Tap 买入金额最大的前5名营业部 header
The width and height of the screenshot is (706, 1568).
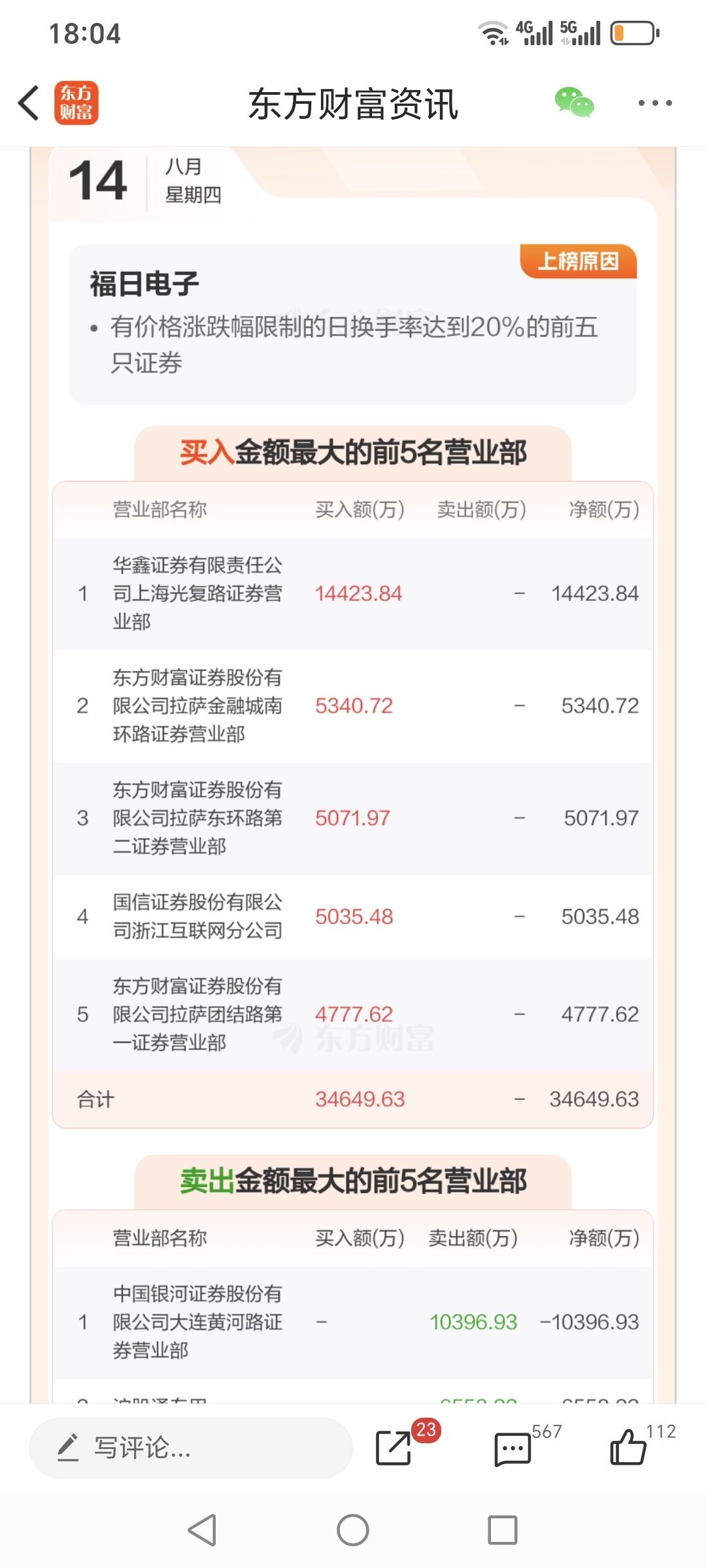(x=353, y=453)
